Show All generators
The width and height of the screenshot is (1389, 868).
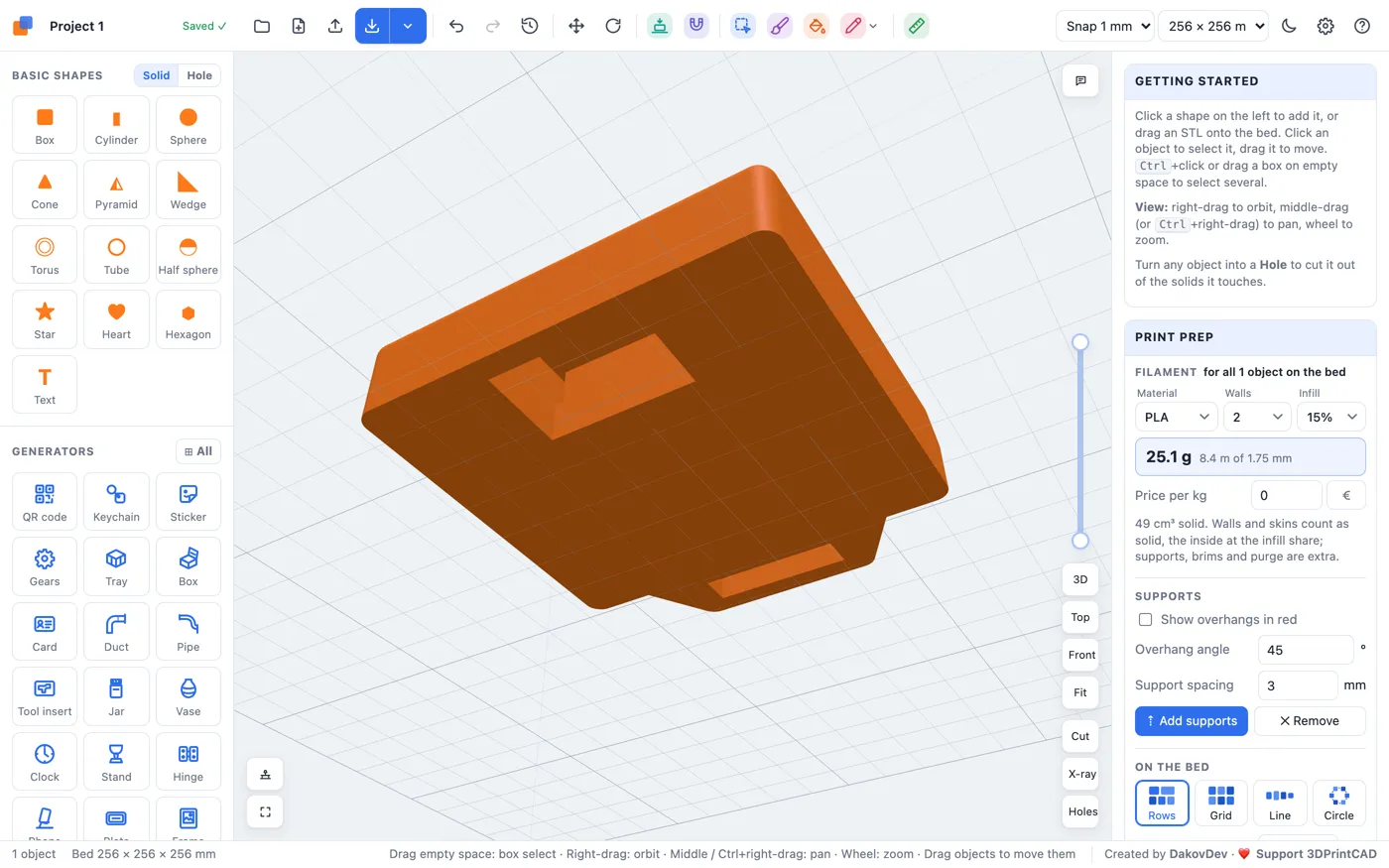[x=198, y=451]
